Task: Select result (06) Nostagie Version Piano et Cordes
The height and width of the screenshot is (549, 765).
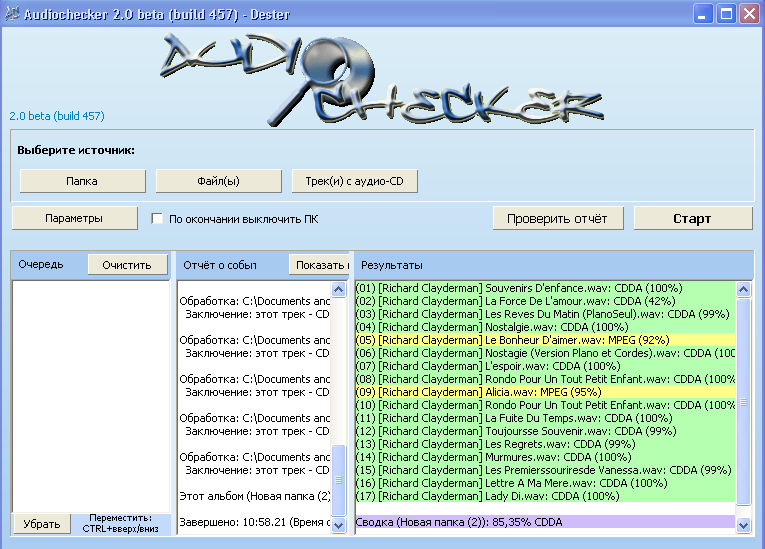Action: (x=545, y=353)
